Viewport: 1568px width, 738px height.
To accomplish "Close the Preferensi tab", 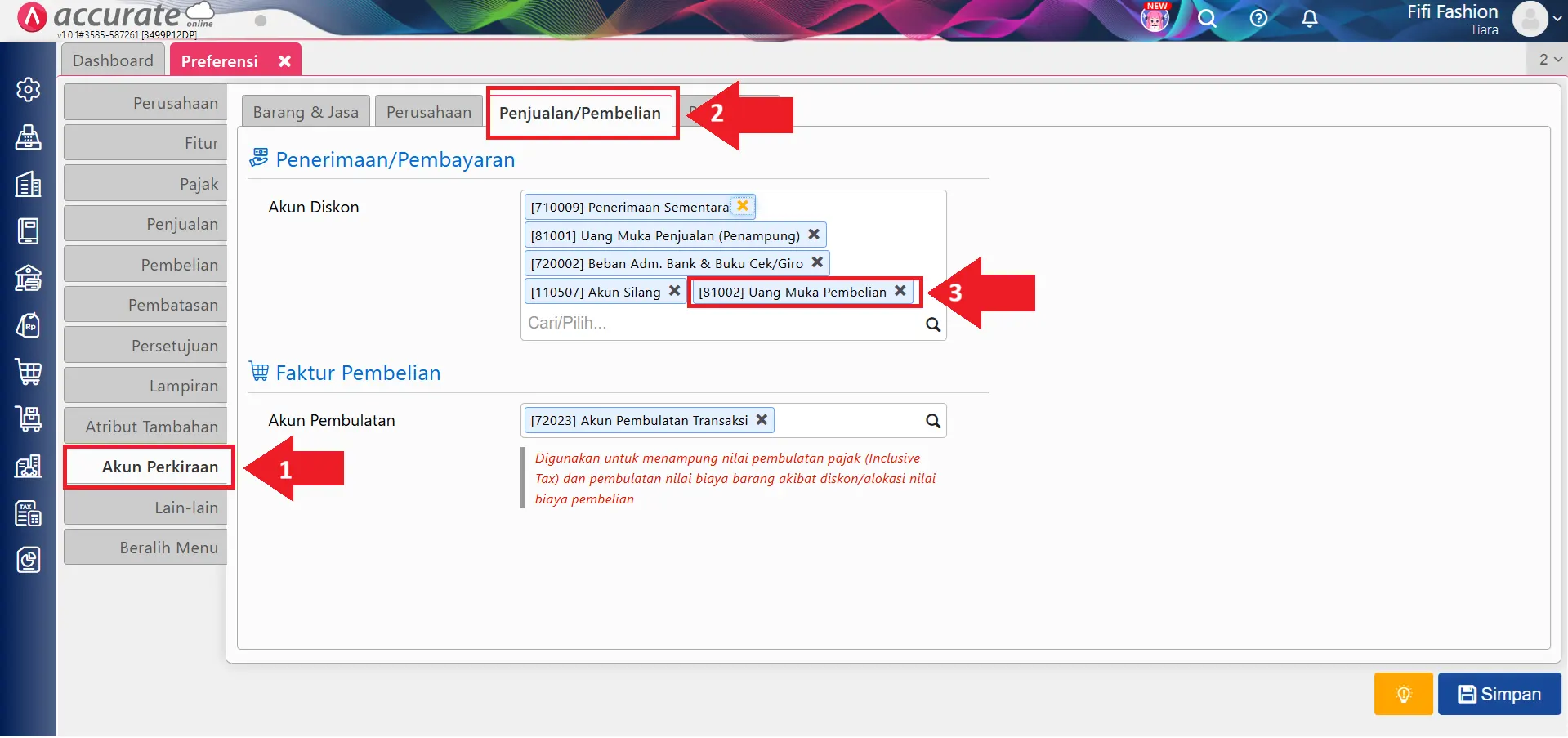I will (x=284, y=61).
